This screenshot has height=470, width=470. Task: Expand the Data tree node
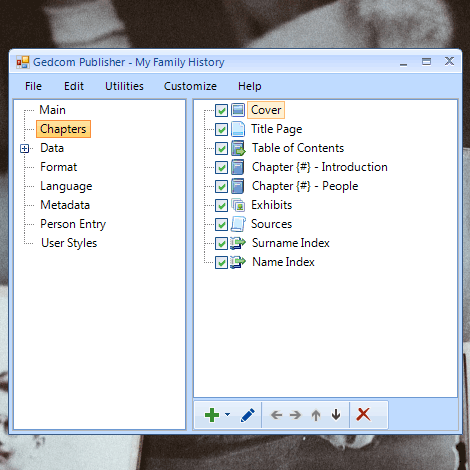click(25, 148)
